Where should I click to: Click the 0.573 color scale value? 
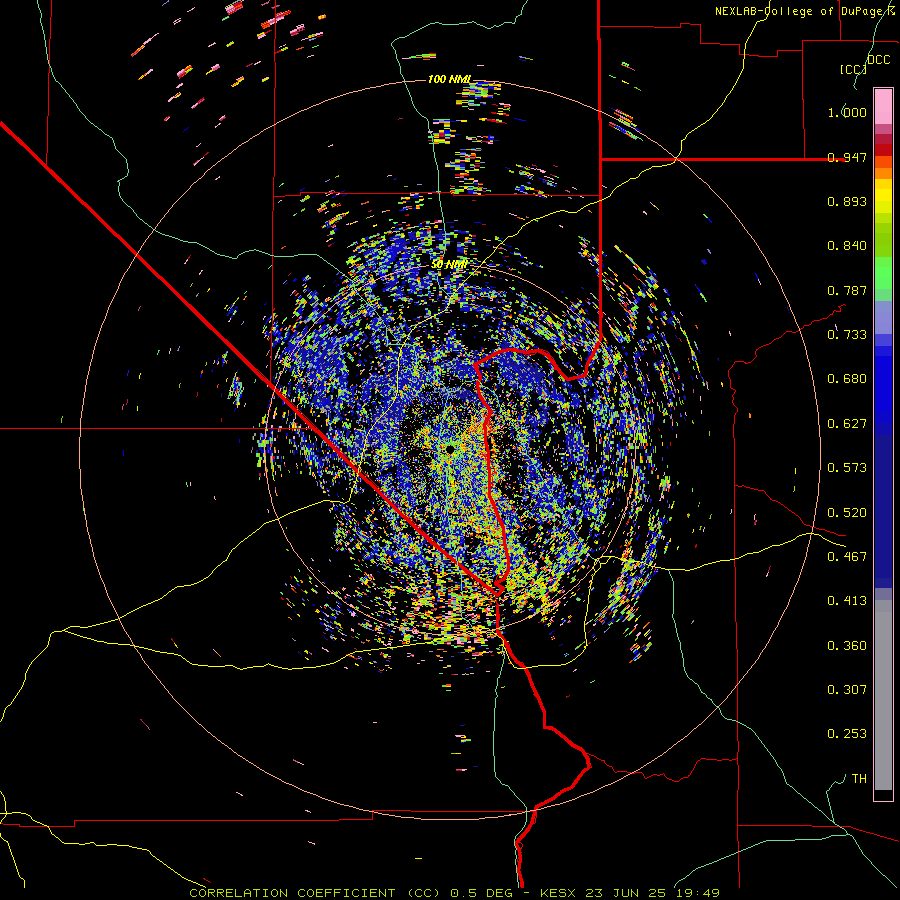coord(847,468)
